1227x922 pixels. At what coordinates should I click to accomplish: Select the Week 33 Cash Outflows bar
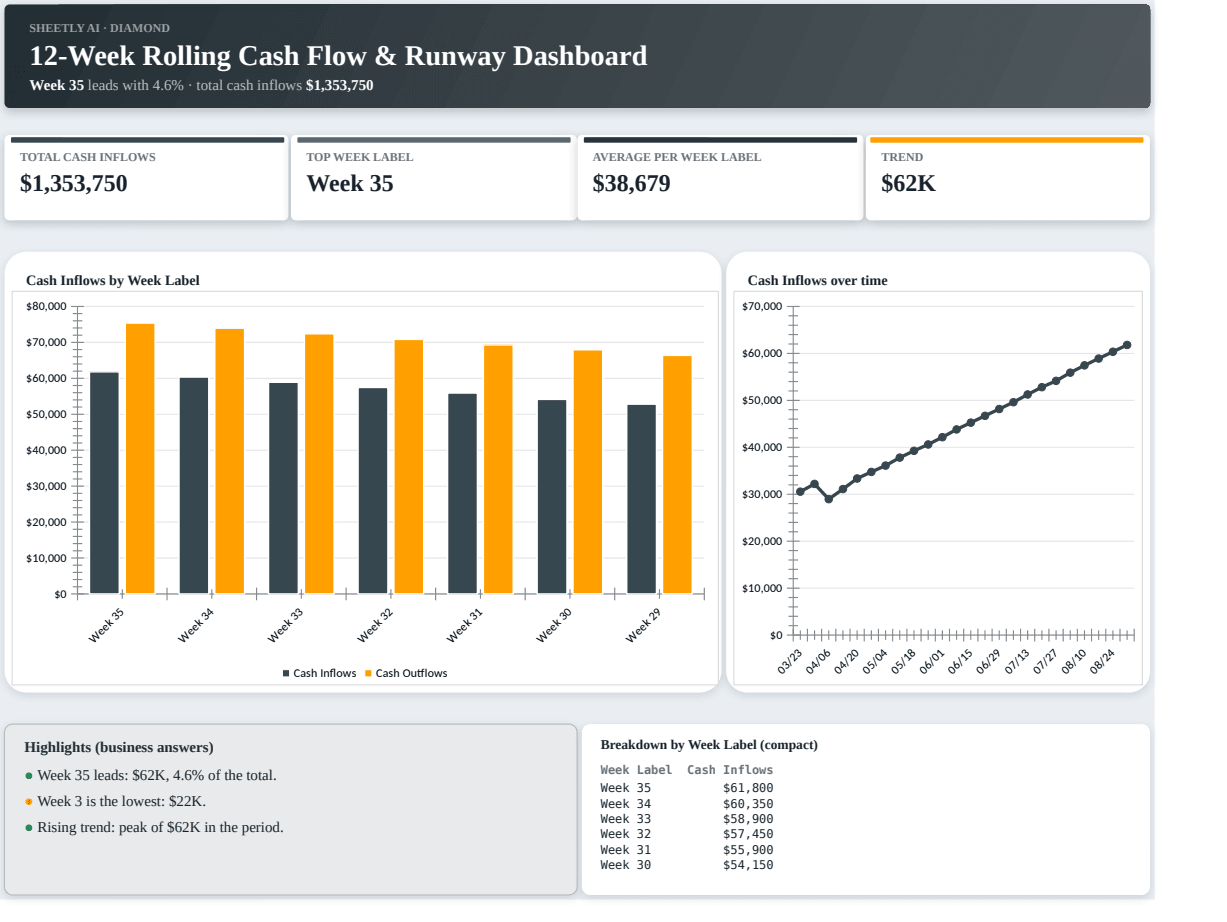[x=319, y=464]
